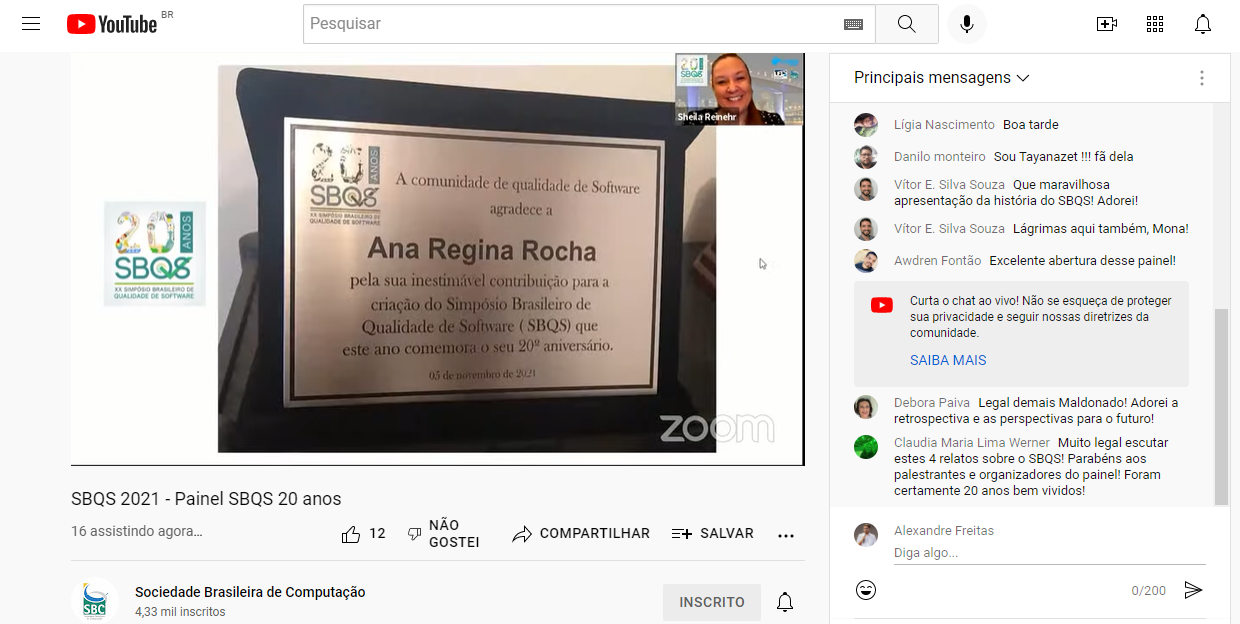Click the YouTube logo home link

click(x=112, y=24)
